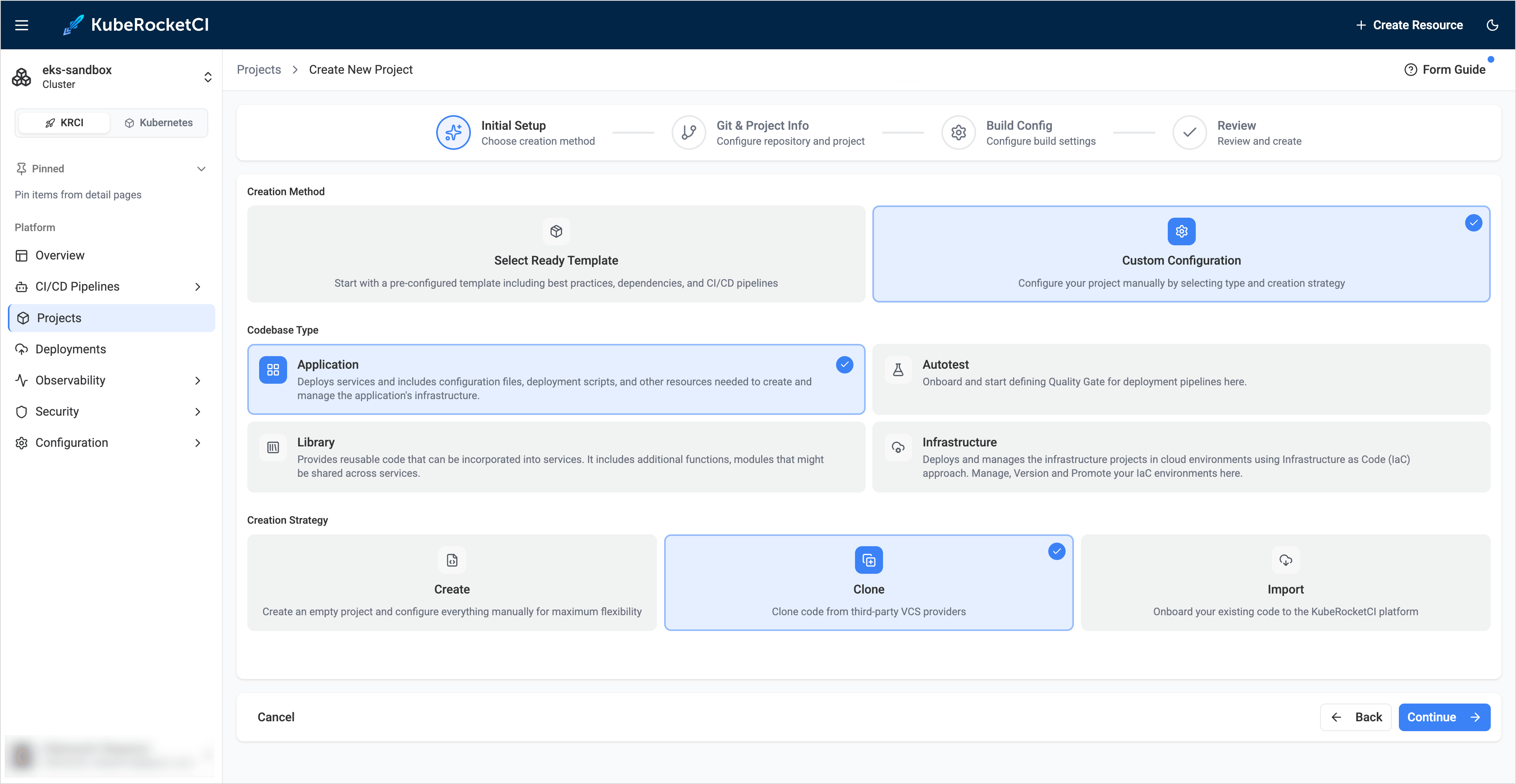Click the Deployments cloud icon in sidebar
Viewport: 1516px width, 784px height.
22,349
